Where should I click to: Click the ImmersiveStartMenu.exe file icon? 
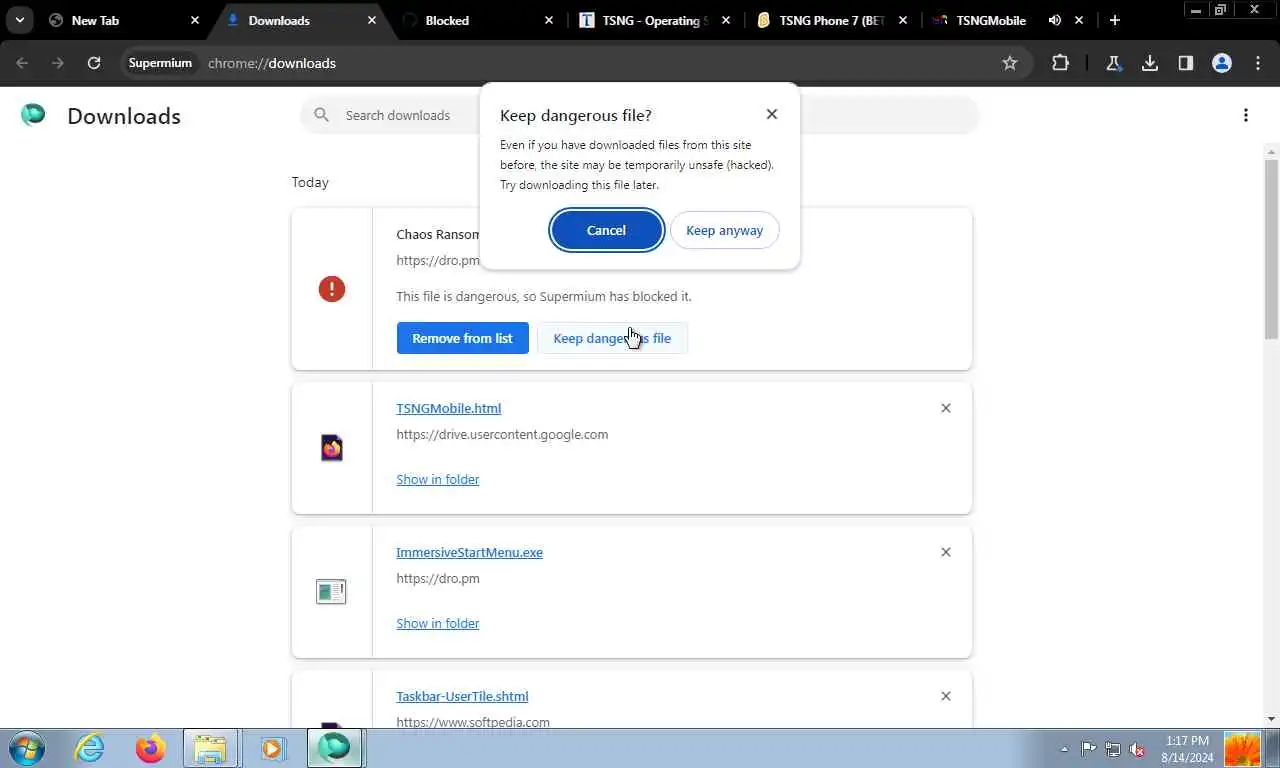(x=331, y=591)
